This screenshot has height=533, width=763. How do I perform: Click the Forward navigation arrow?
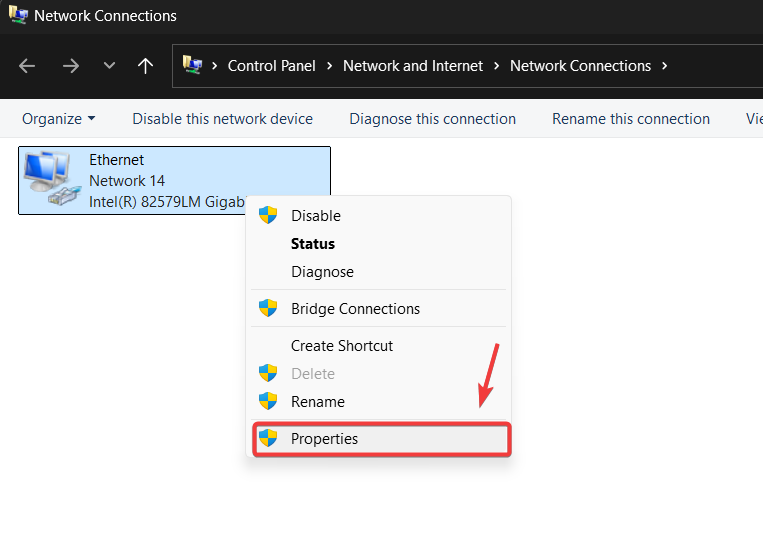(x=70, y=66)
